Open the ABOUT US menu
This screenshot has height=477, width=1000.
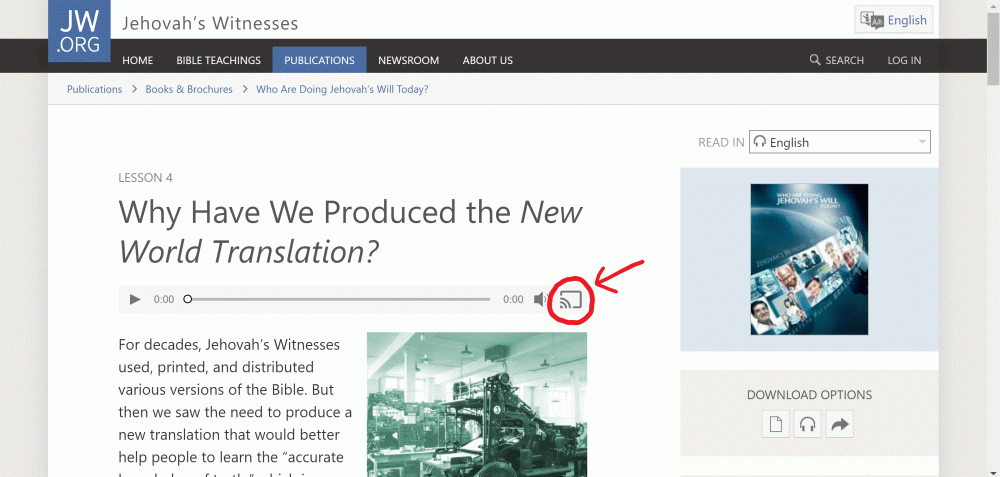[487, 60]
